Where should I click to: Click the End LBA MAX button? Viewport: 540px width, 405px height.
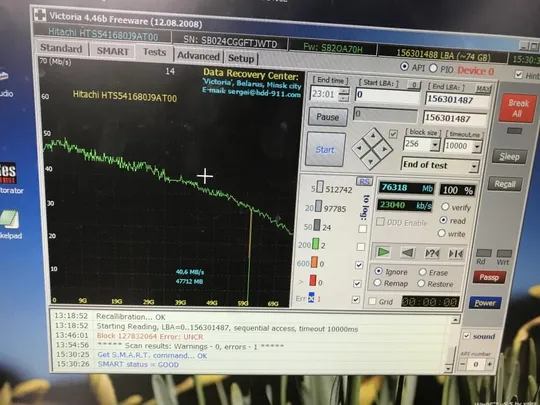coord(483,89)
